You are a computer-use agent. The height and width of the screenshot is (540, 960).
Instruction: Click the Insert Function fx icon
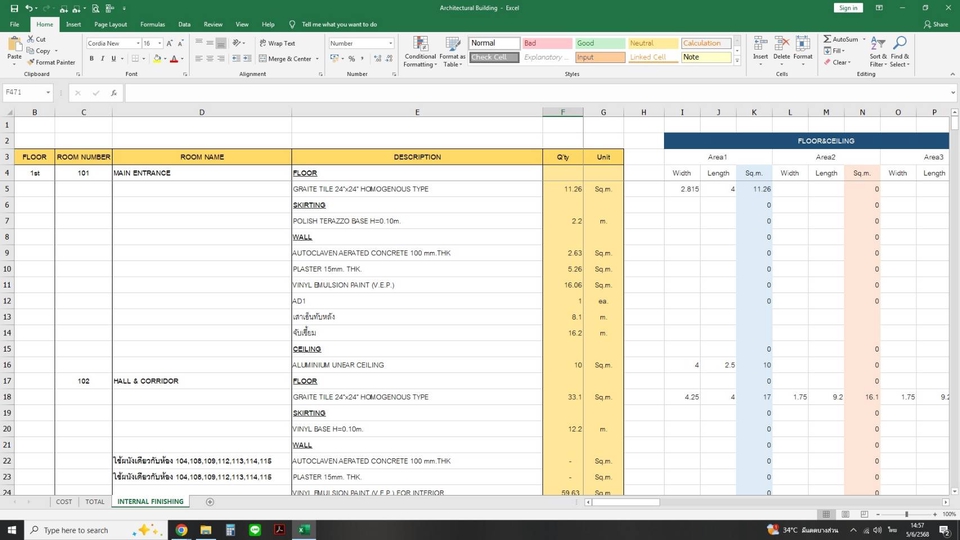tap(113, 93)
